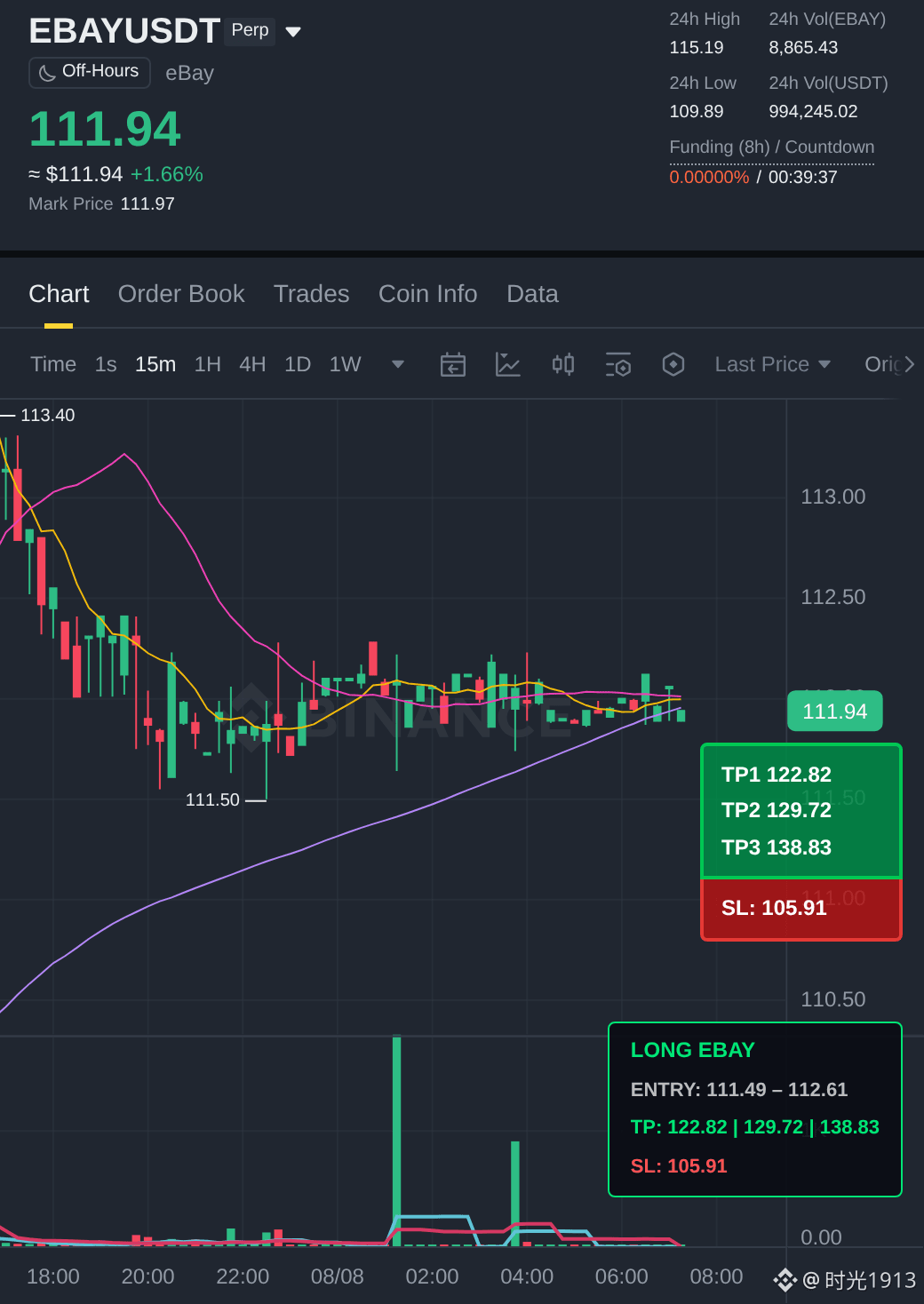Select the 4H interval

[x=252, y=364]
